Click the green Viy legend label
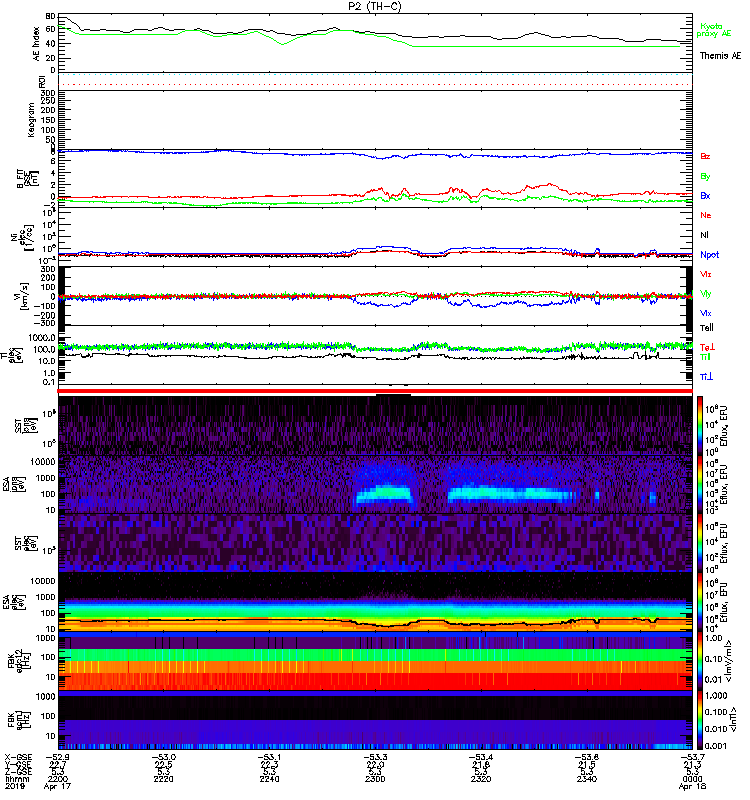The image size is (750, 800). coord(705,294)
